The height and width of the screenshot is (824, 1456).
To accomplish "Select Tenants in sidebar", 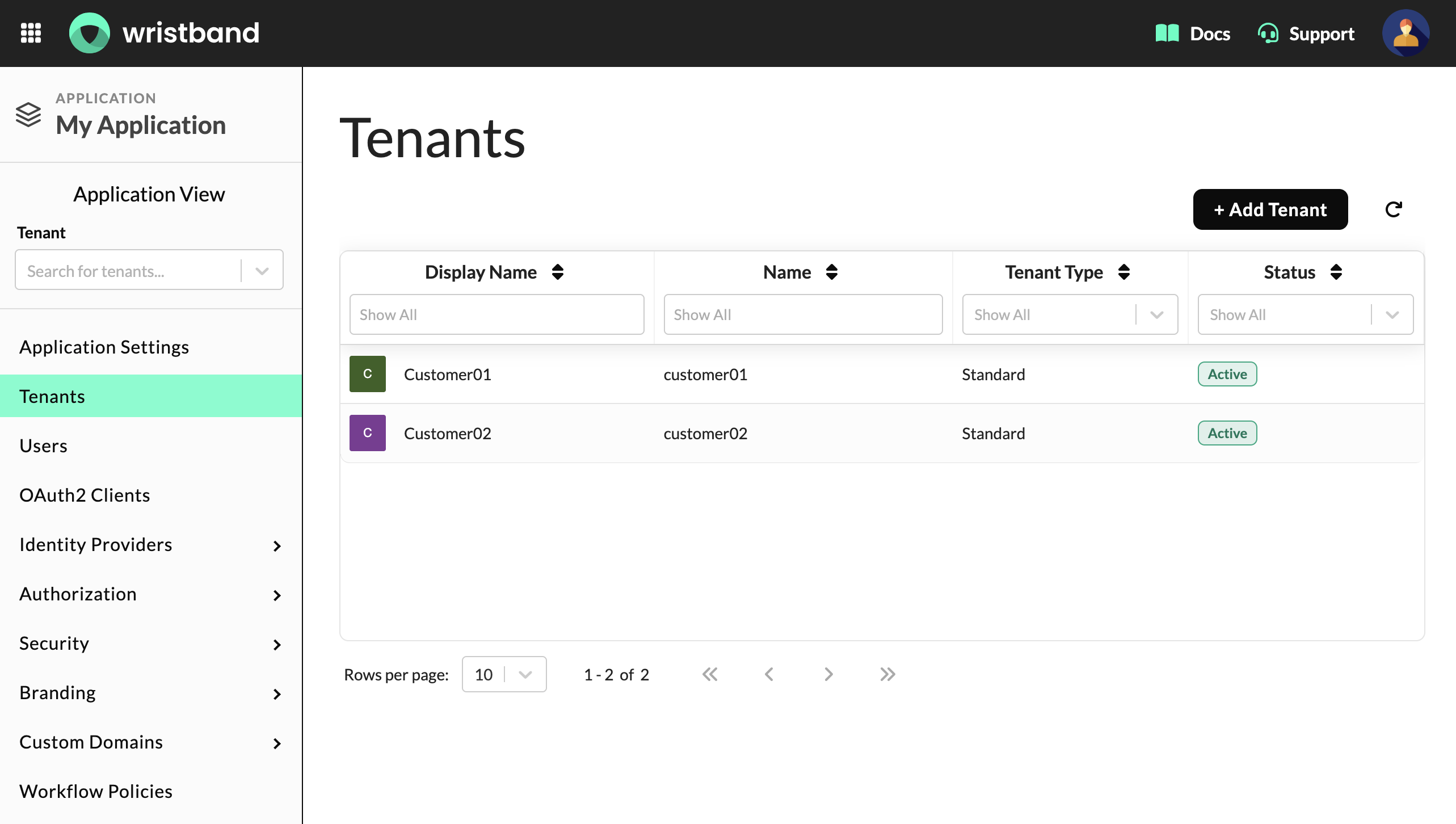I will (151, 396).
